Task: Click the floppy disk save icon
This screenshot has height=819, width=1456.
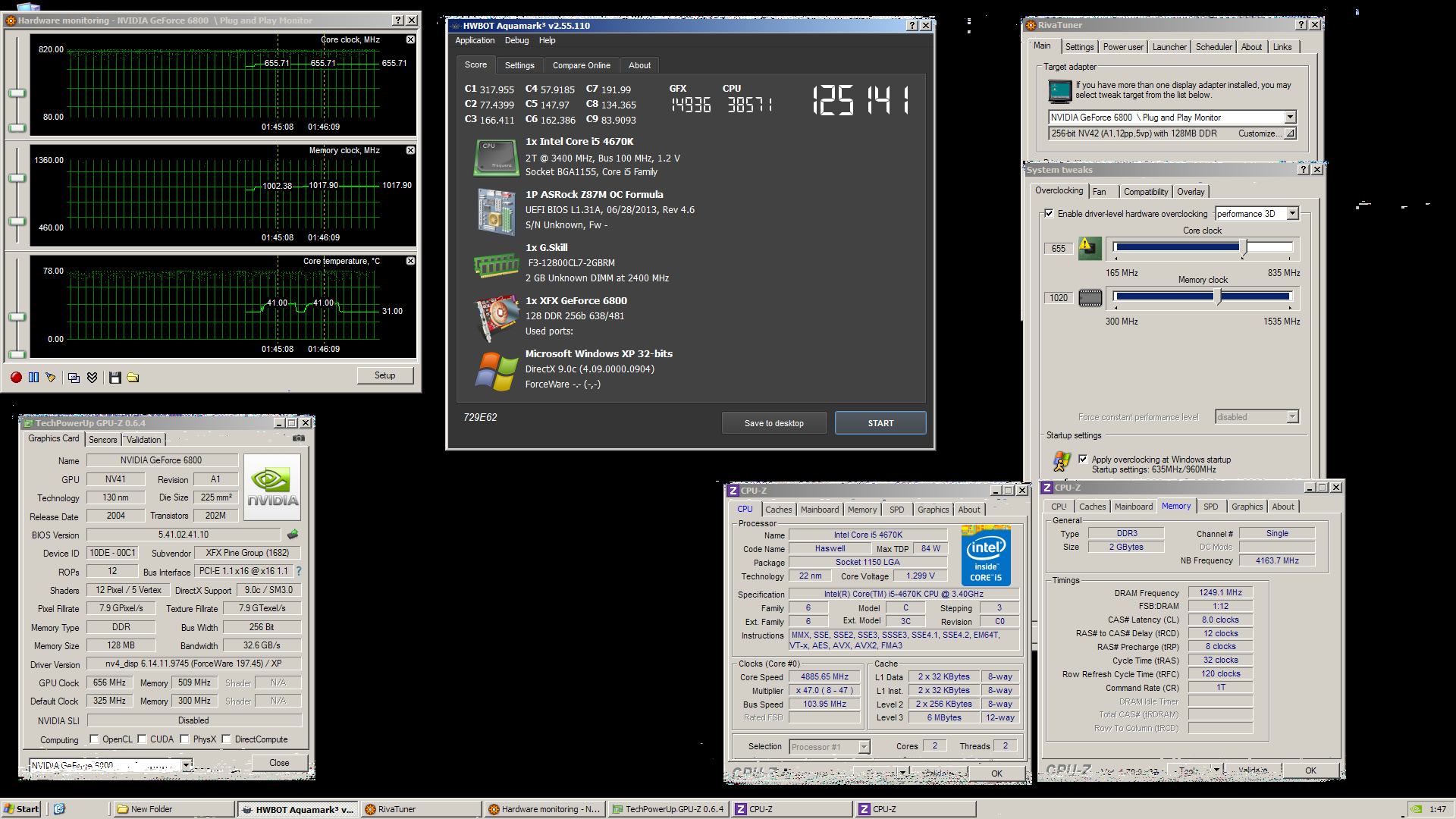Action: point(115,377)
